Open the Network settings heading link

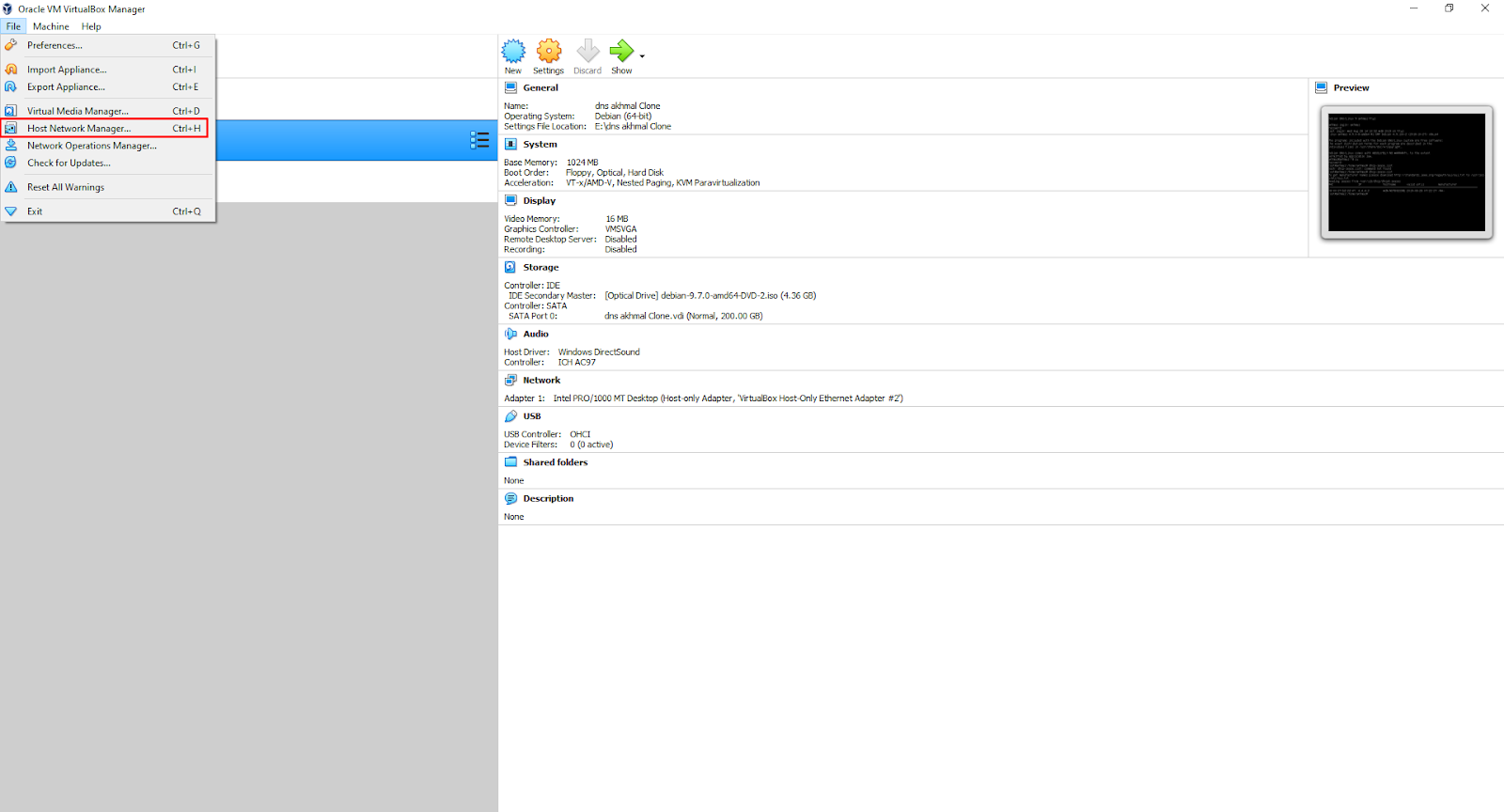tap(541, 380)
